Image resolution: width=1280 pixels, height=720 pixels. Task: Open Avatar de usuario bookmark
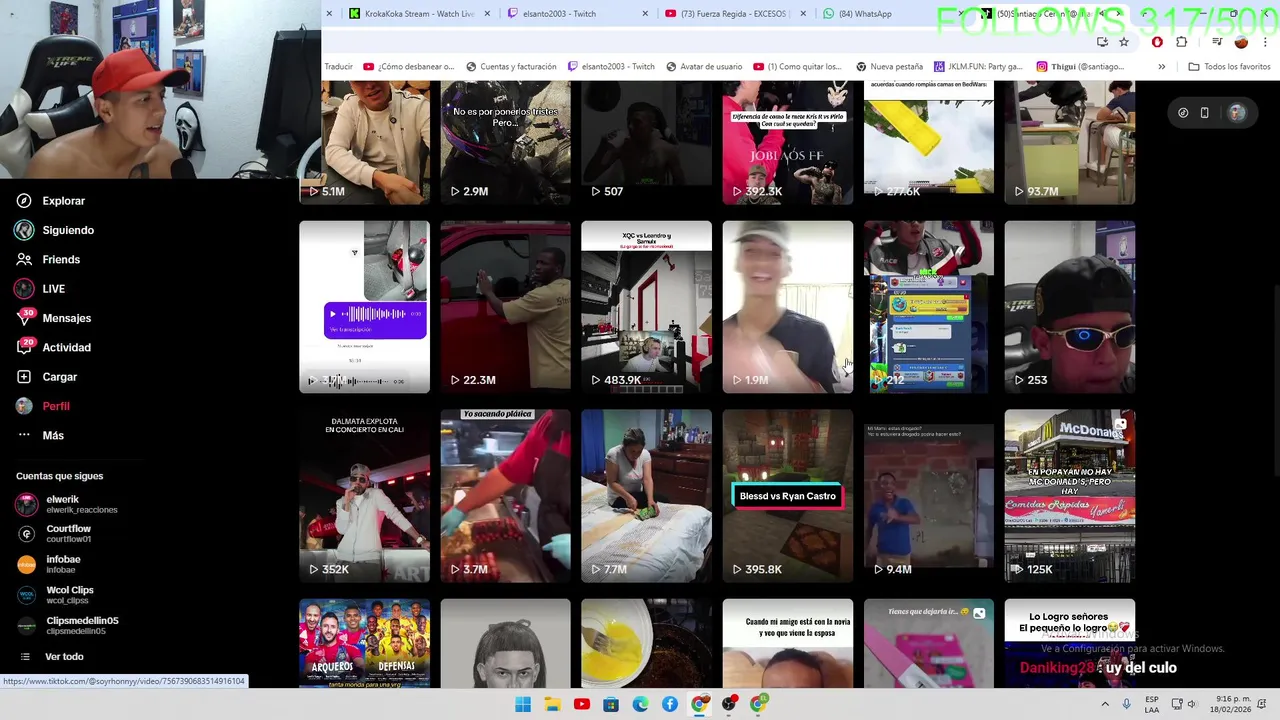click(x=704, y=67)
